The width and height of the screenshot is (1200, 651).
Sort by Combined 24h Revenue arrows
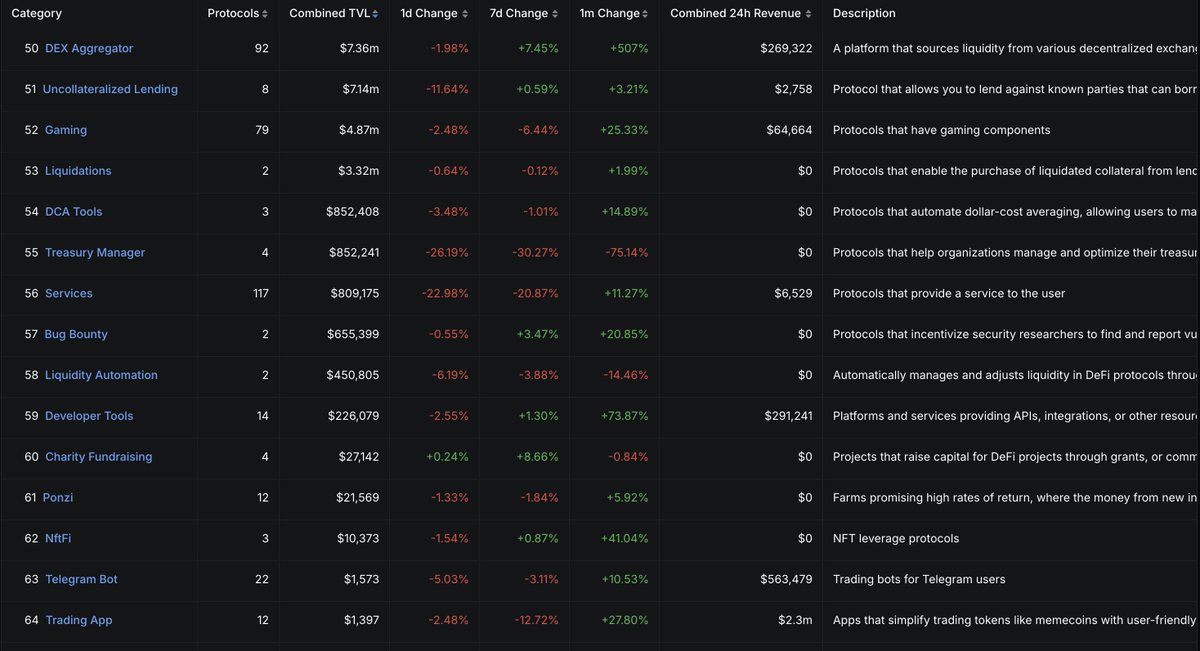click(808, 14)
